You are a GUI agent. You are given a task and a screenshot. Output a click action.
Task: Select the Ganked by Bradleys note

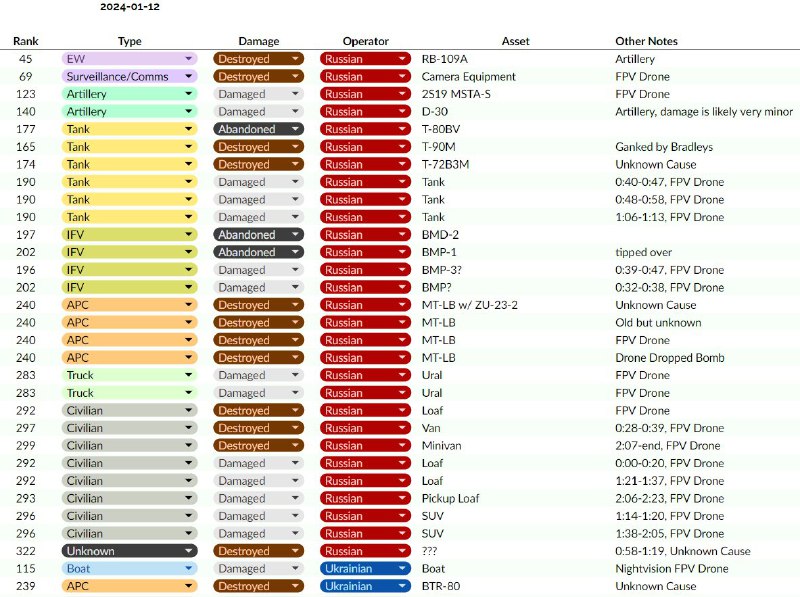tap(664, 146)
